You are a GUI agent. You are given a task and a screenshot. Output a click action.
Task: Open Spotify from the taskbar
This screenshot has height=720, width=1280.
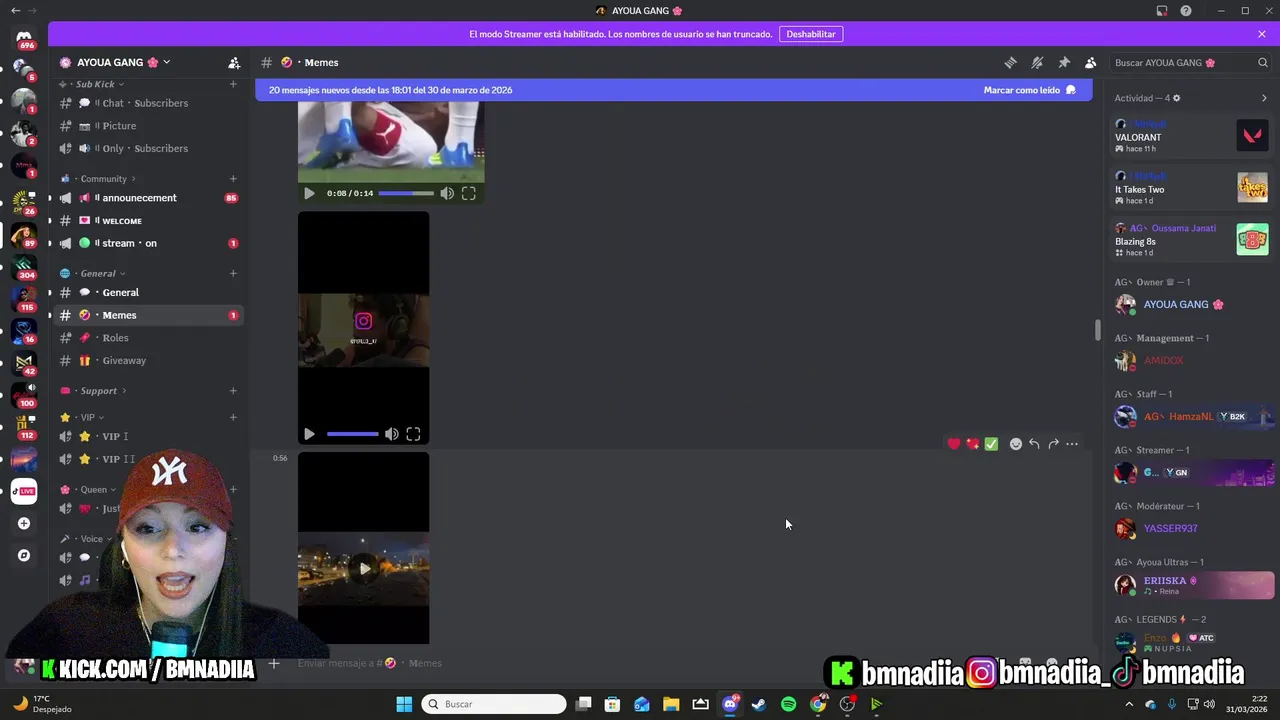788,704
